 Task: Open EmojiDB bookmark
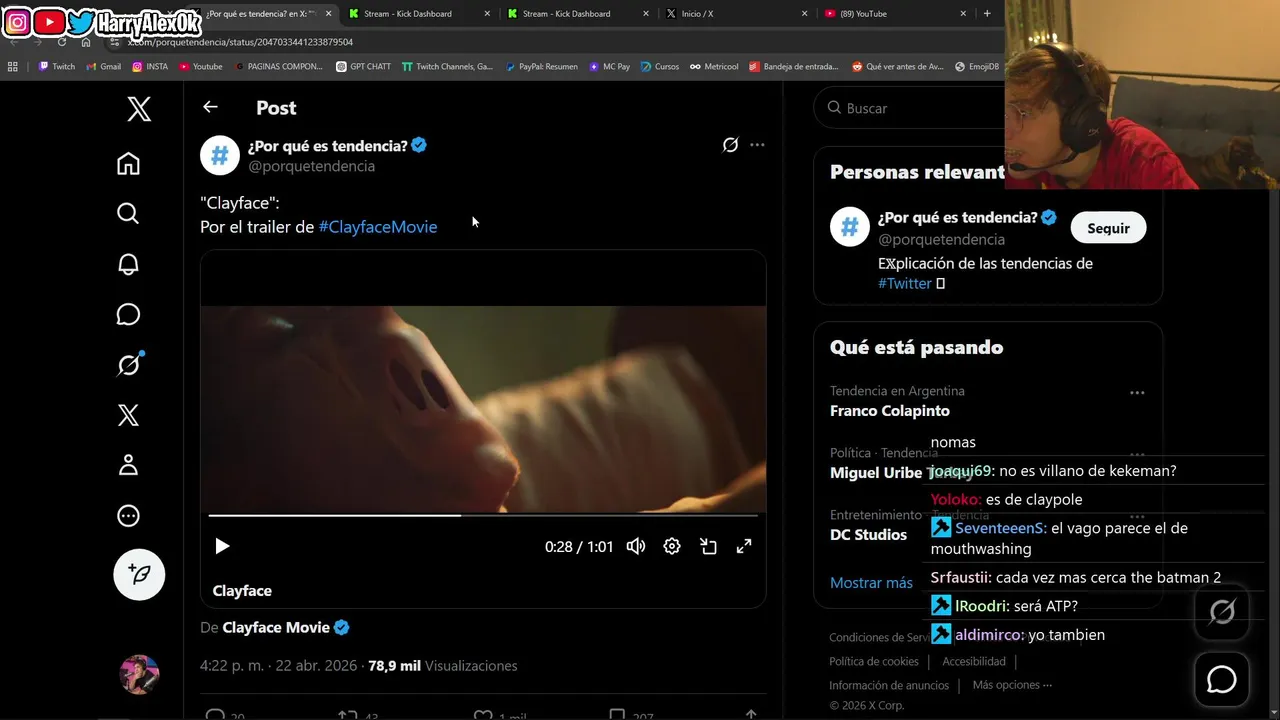(x=977, y=67)
